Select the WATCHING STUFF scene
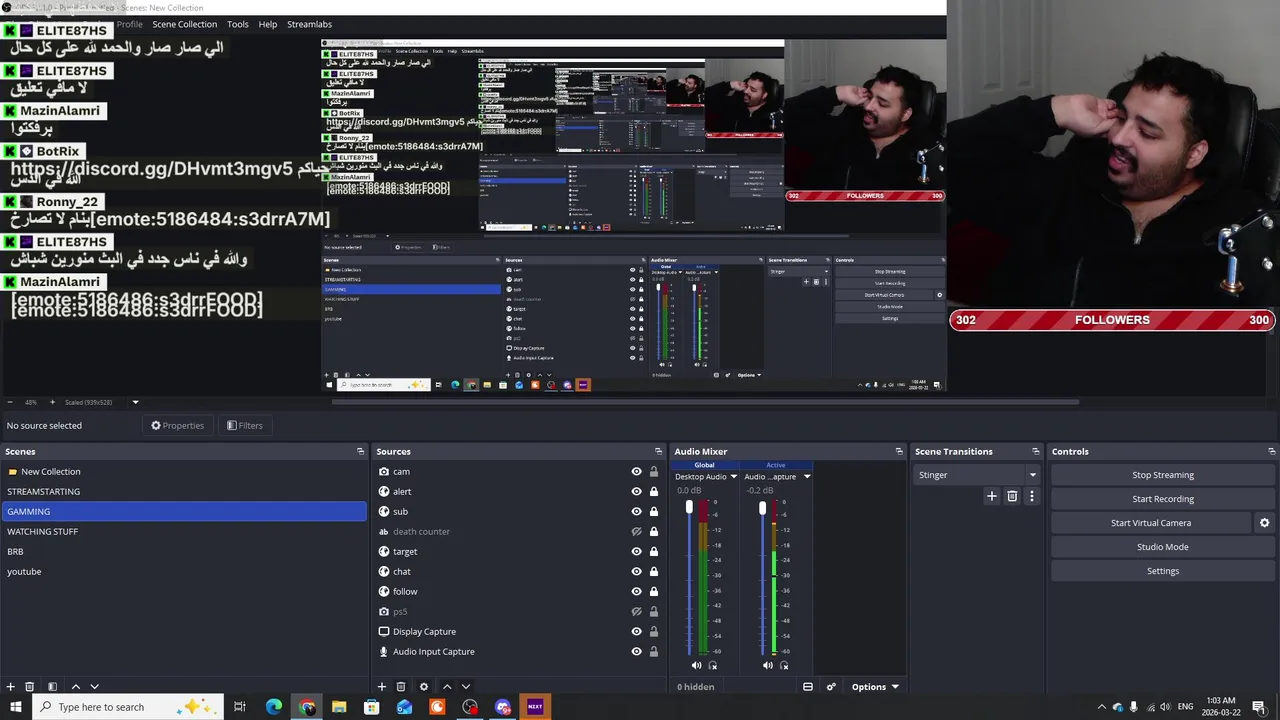 pos(184,532)
